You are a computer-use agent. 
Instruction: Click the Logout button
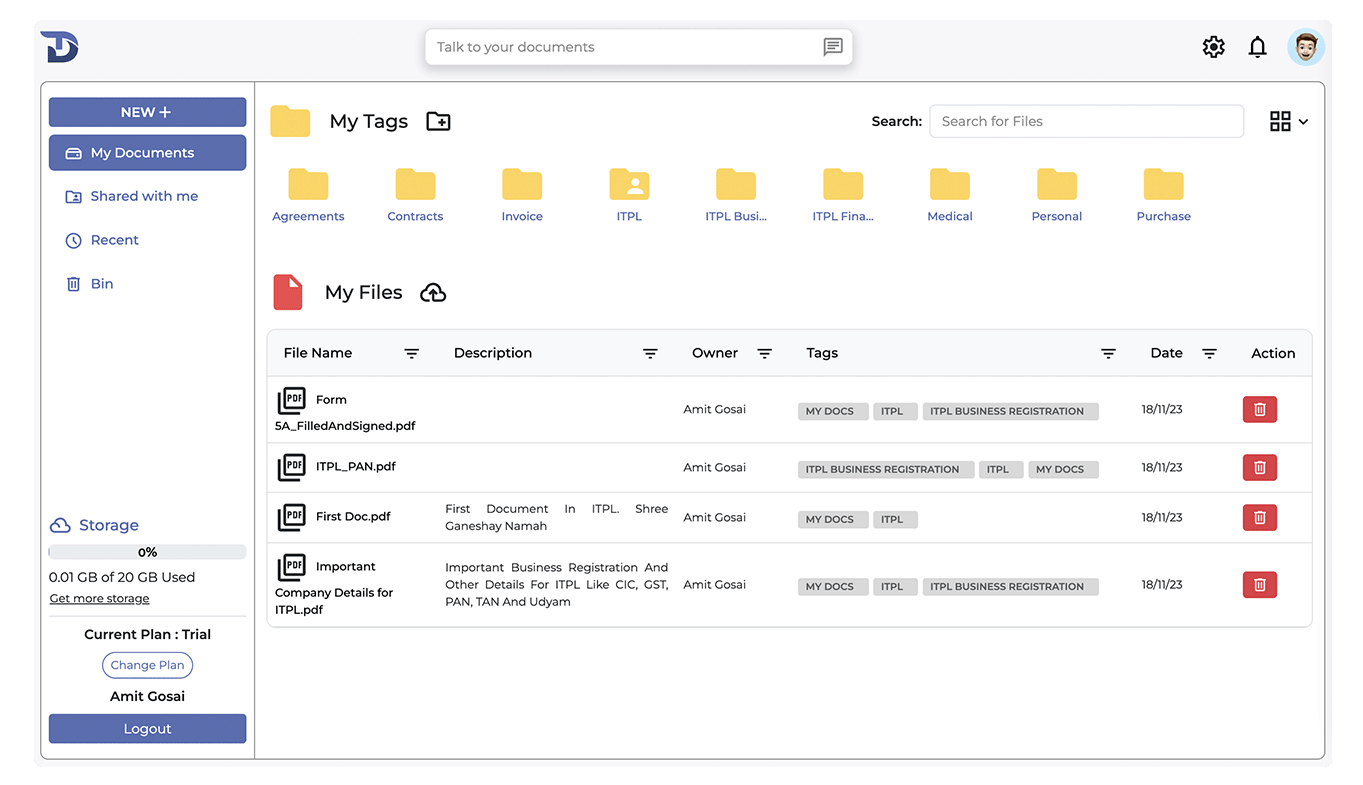click(x=147, y=729)
